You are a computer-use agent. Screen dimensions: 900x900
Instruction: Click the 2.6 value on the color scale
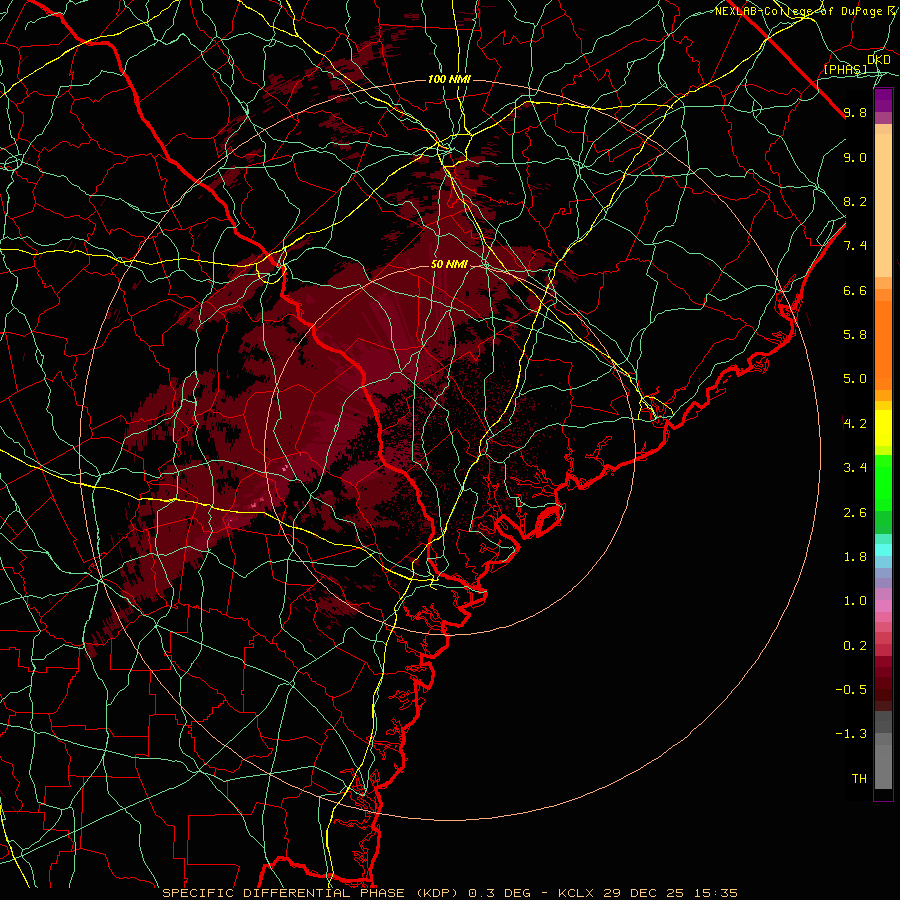coord(855,513)
